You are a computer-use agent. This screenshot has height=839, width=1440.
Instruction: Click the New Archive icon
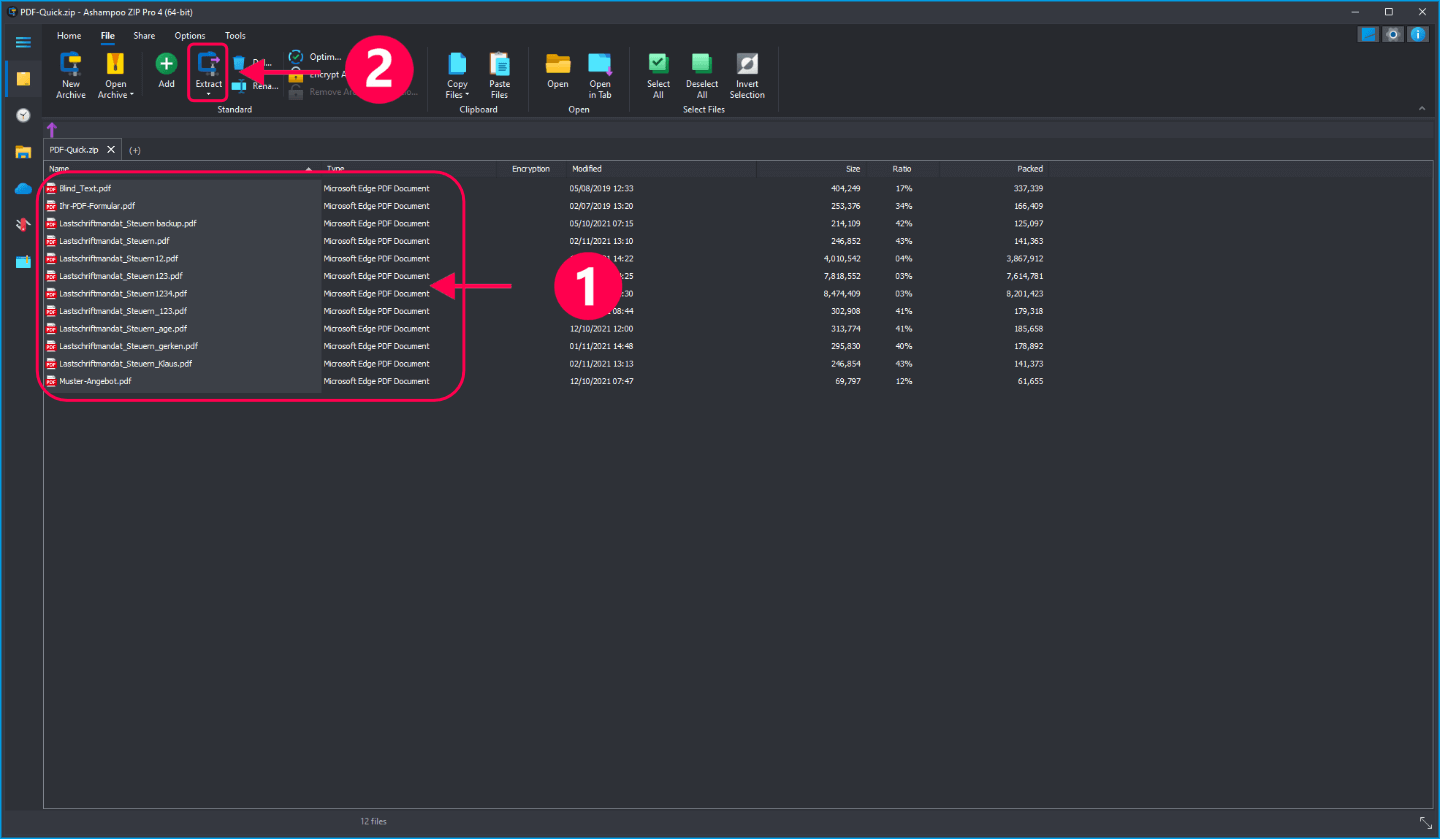click(x=70, y=64)
